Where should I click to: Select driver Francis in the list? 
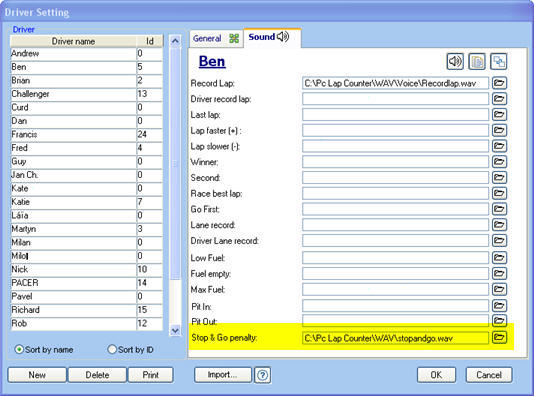(x=73, y=134)
